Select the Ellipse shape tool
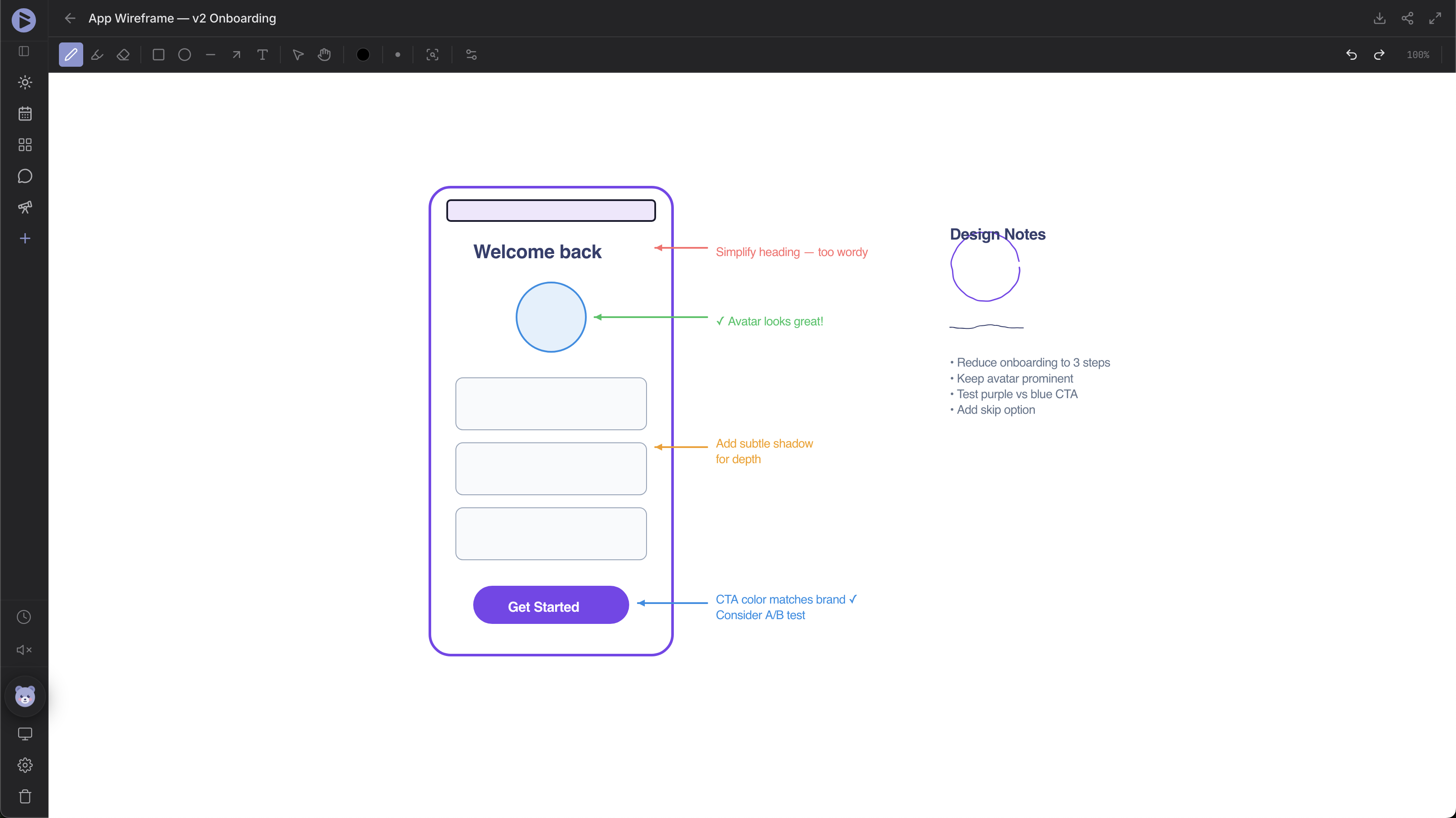The height and width of the screenshot is (818, 1456). [x=184, y=54]
